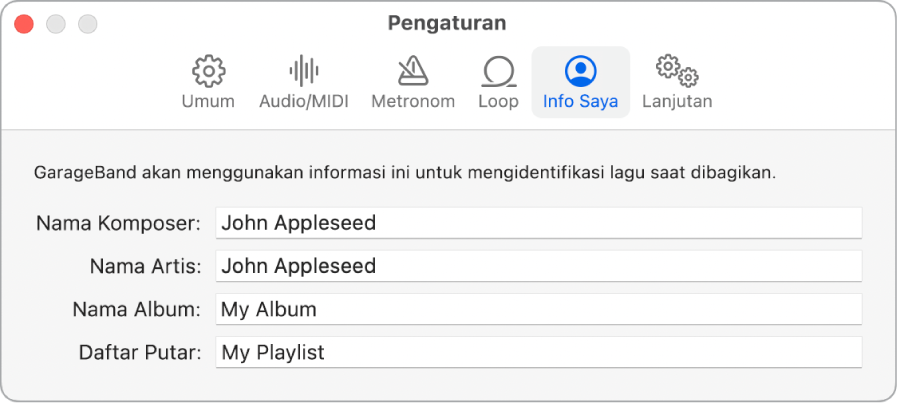This screenshot has width=899, height=404.
Task: Click the Daftar Putar field with My Playlist
Action: pyautogui.click(x=539, y=352)
